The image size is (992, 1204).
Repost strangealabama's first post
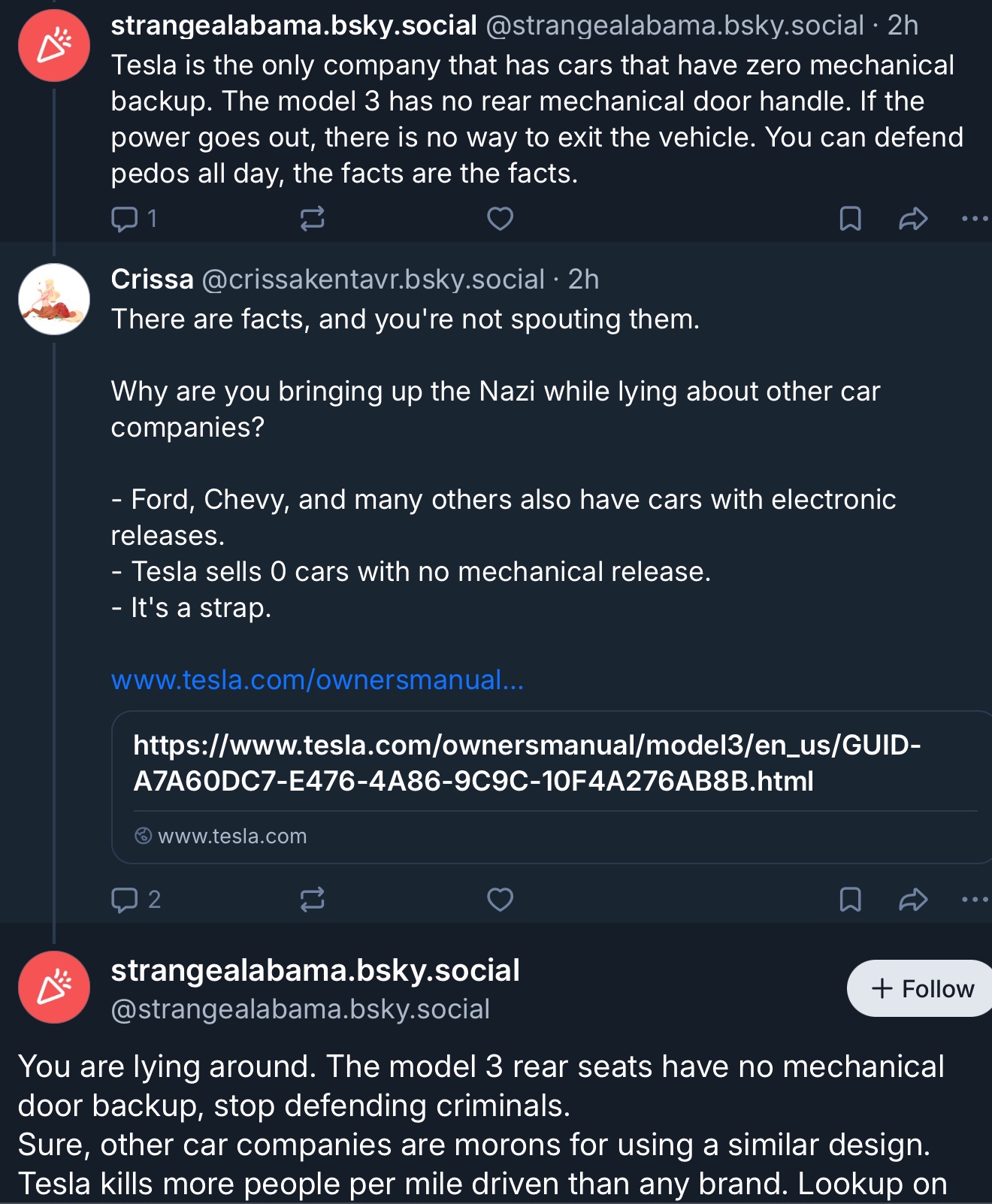312,219
